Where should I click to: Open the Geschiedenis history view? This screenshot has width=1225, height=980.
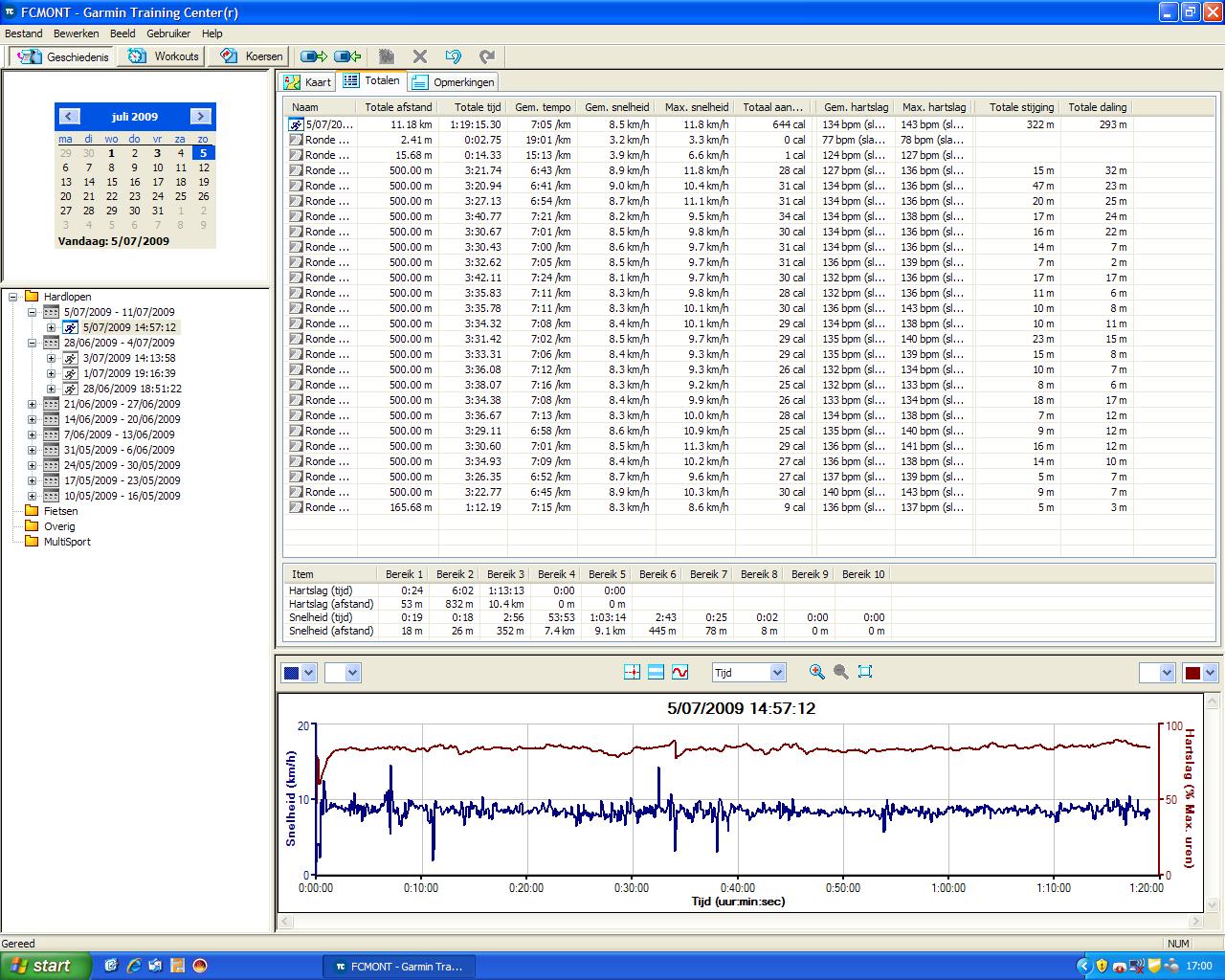coord(62,56)
